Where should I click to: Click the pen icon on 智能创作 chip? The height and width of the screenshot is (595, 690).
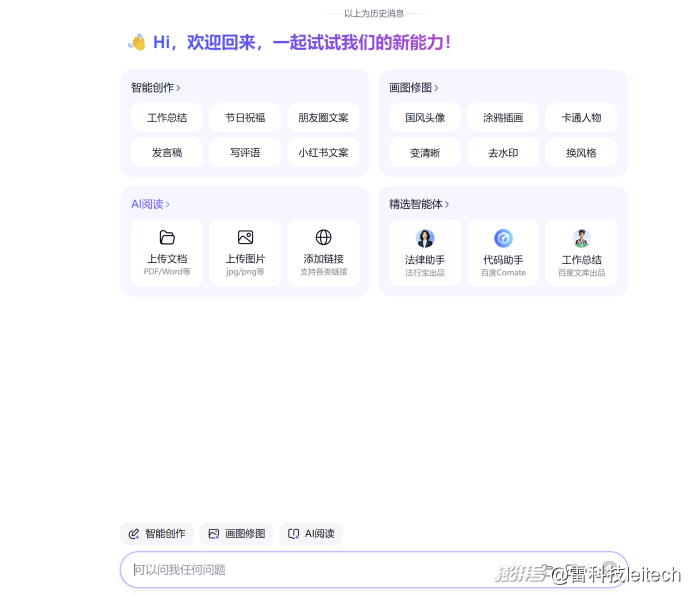click(134, 534)
